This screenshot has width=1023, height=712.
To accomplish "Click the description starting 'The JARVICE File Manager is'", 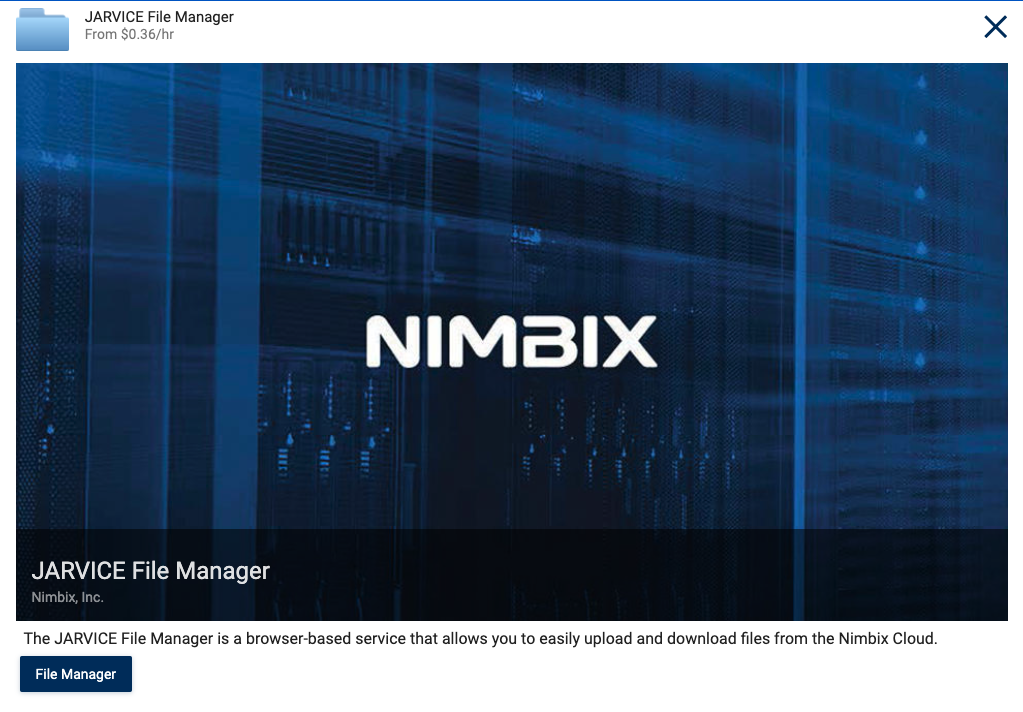I will 480,638.
